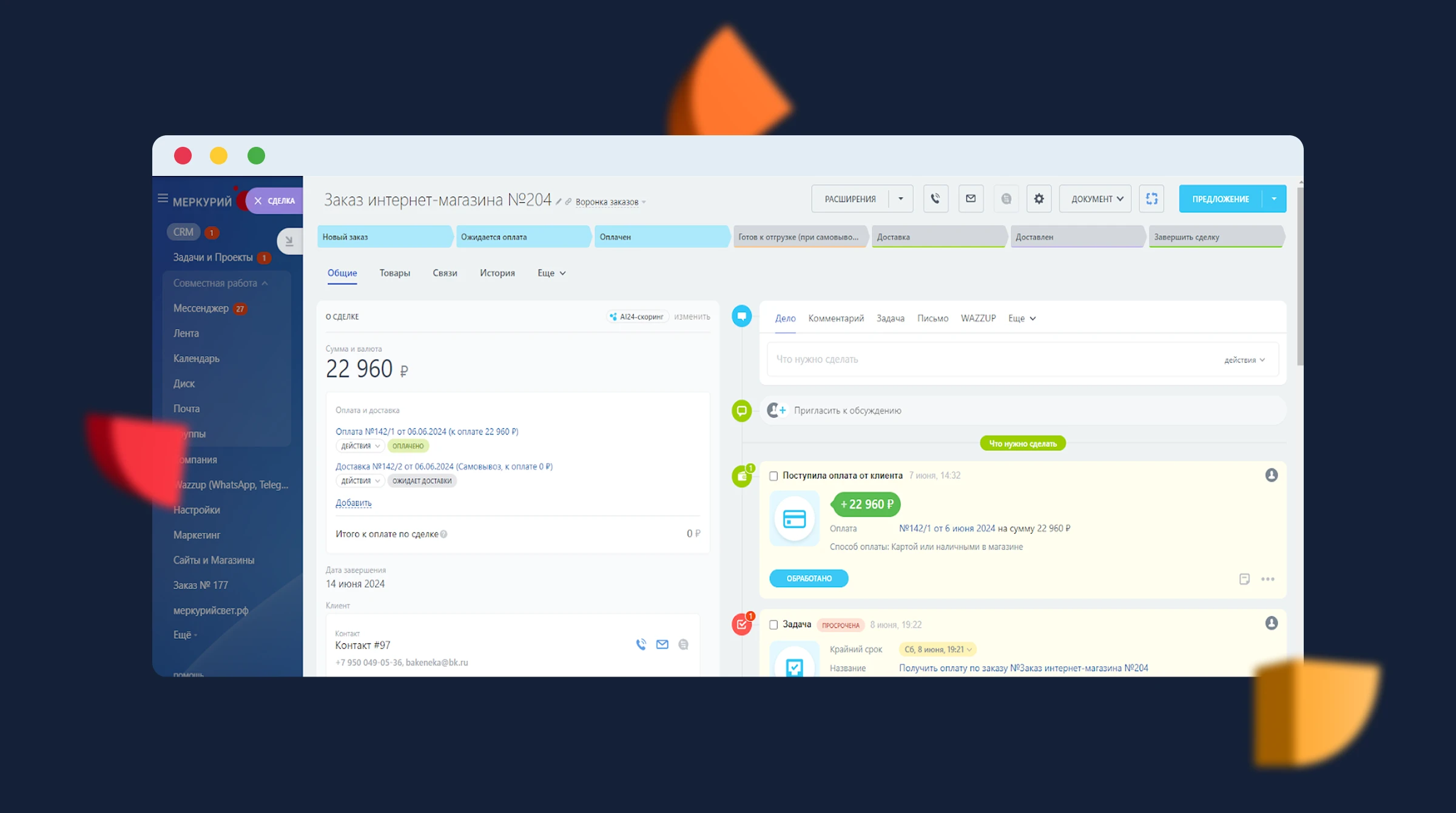Expand the deadline Сб, 8 июня dropdown

click(x=938, y=650)
